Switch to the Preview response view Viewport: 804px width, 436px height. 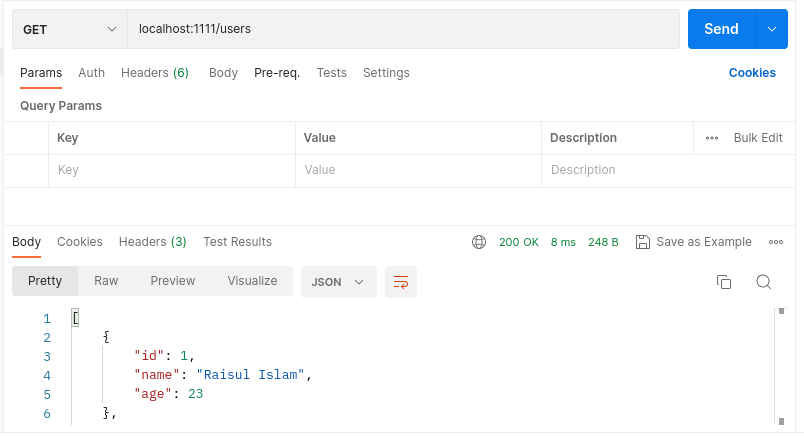coord(173,281)
